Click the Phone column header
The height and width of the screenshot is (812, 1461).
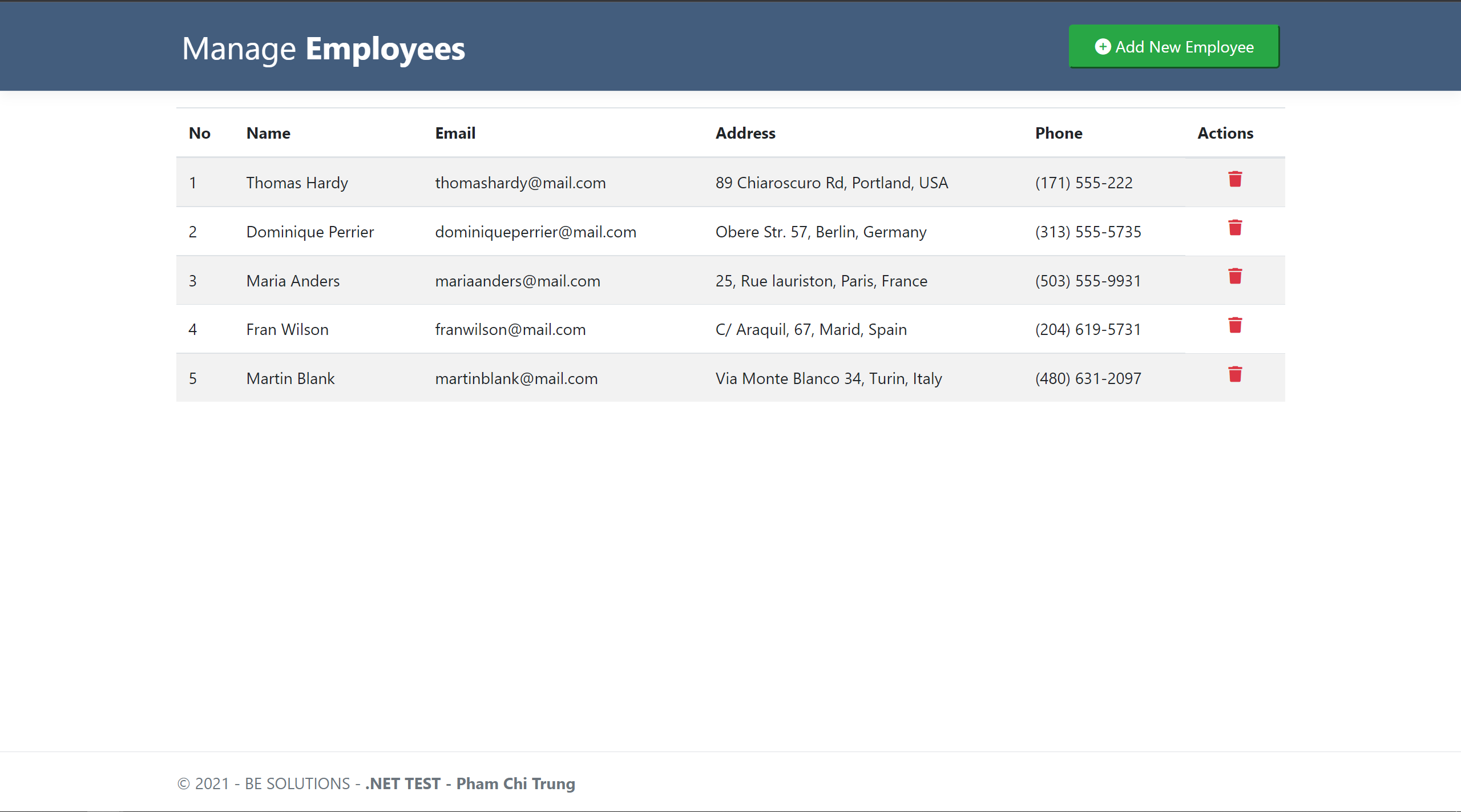[1058, 133]
